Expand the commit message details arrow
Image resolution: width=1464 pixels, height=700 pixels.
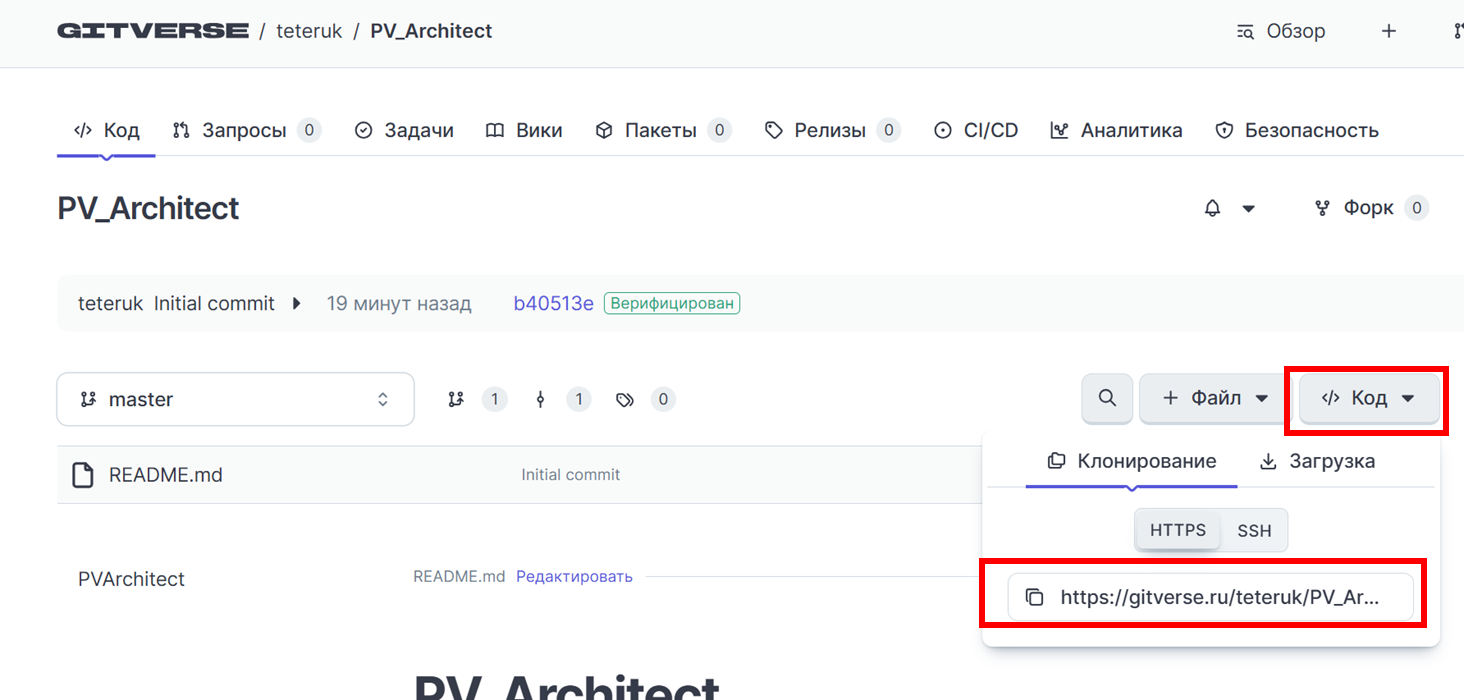(296, 303)
